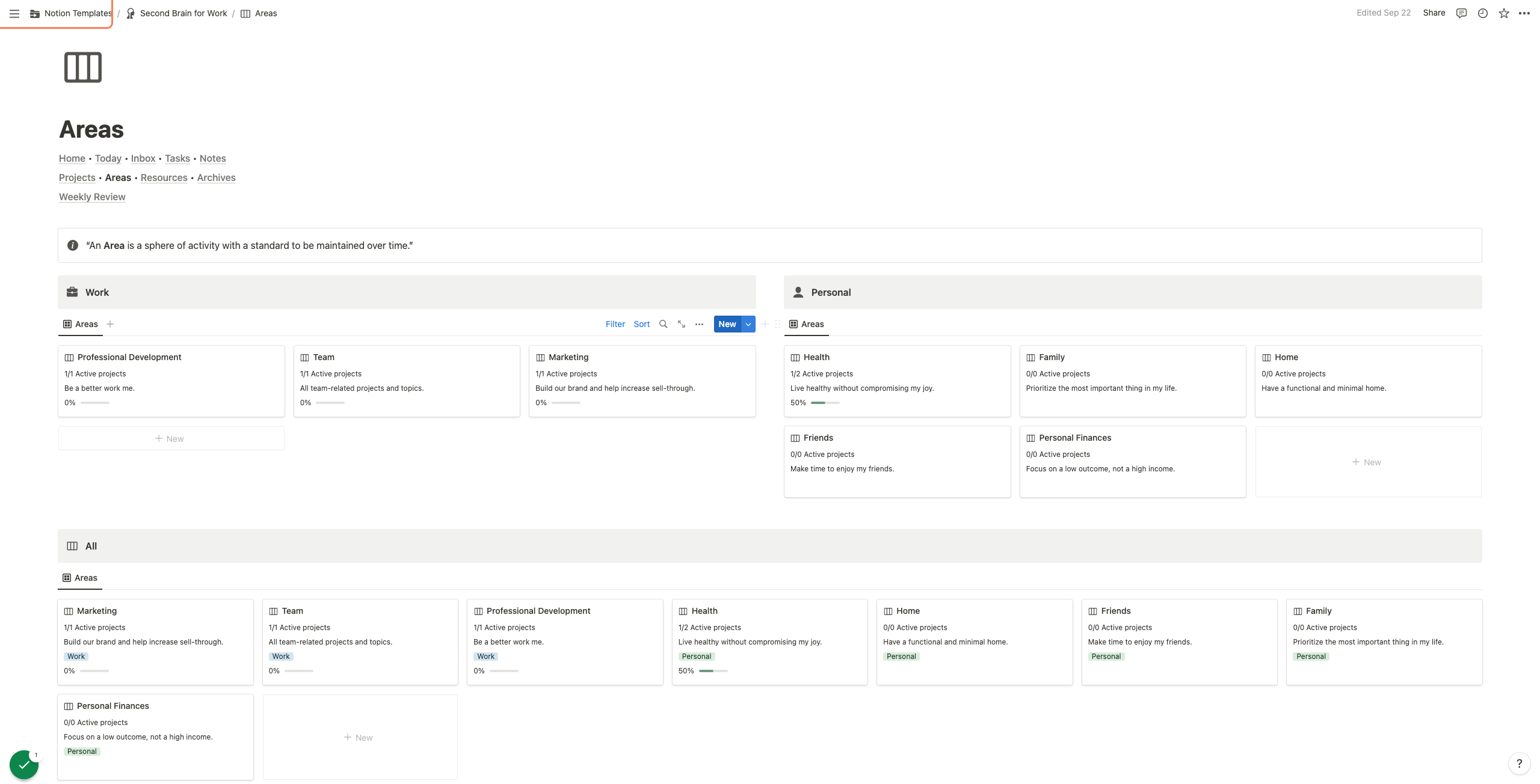Open Second Brain for Work breadcrumb

coord(176,13)
